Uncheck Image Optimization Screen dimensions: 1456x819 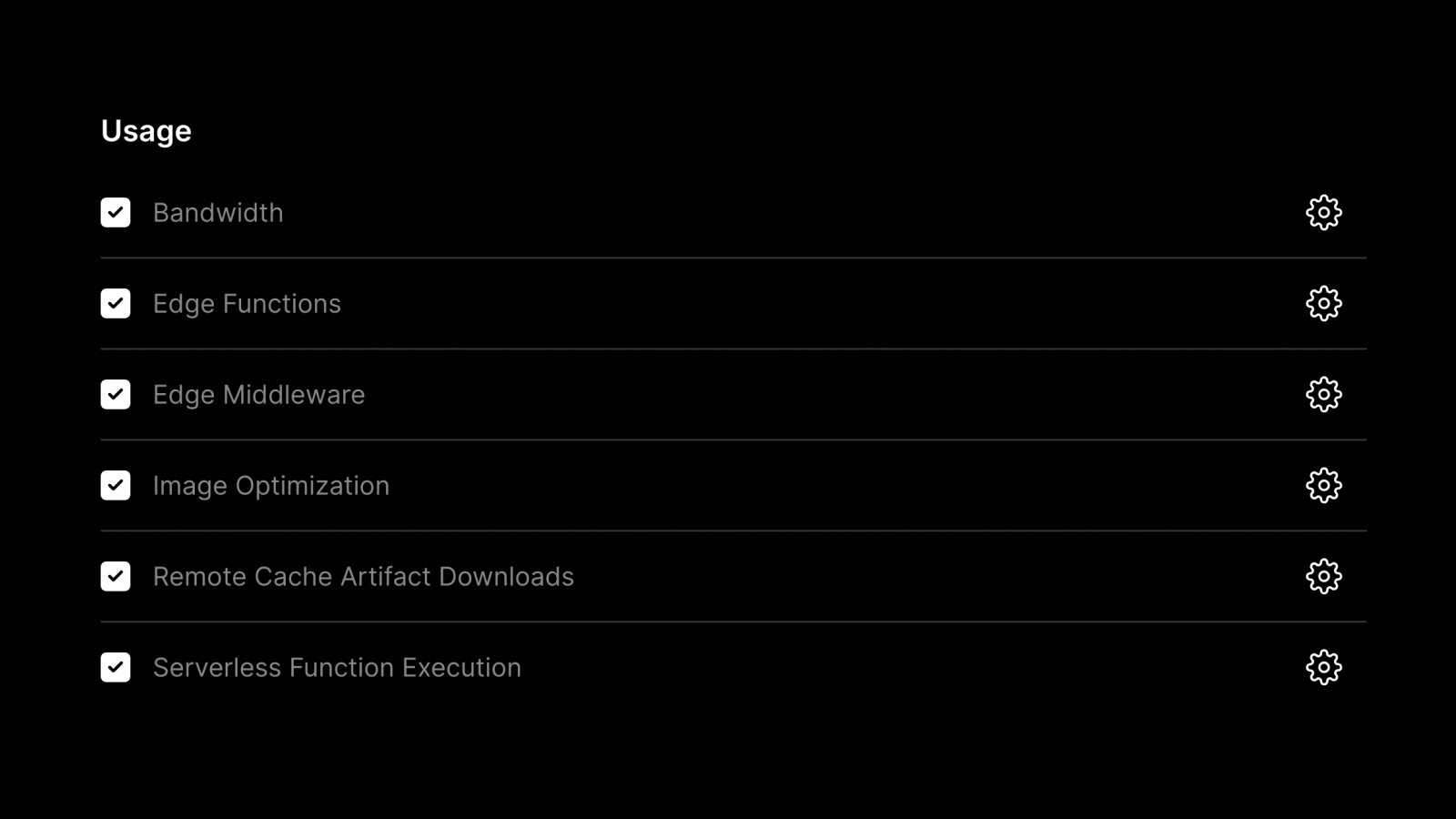coord(116,485)
